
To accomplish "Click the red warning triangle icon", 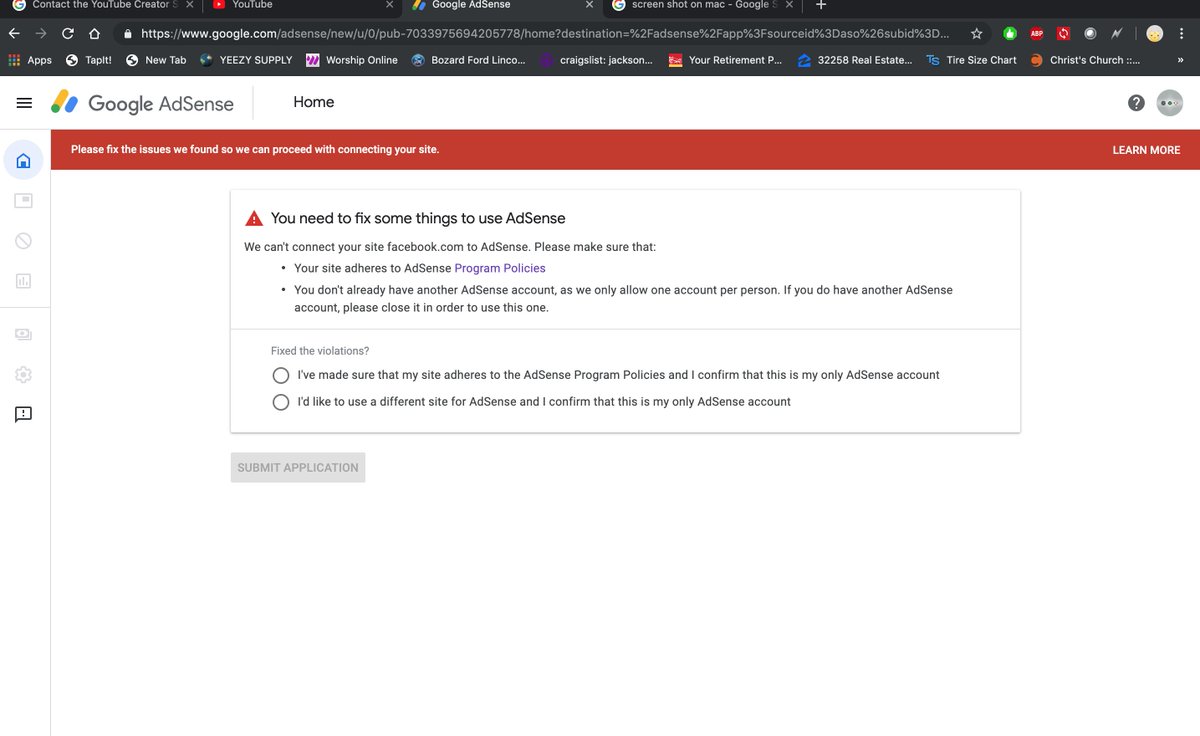I will [254, 218].
